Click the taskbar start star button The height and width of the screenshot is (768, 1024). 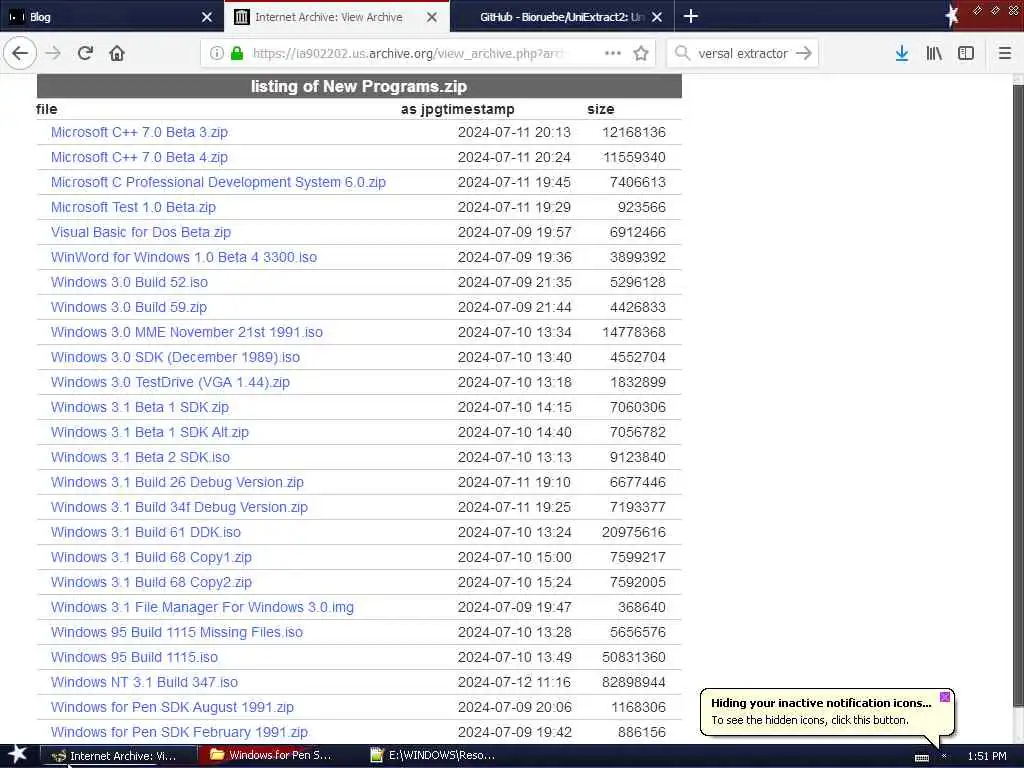(x=17, y=755)
